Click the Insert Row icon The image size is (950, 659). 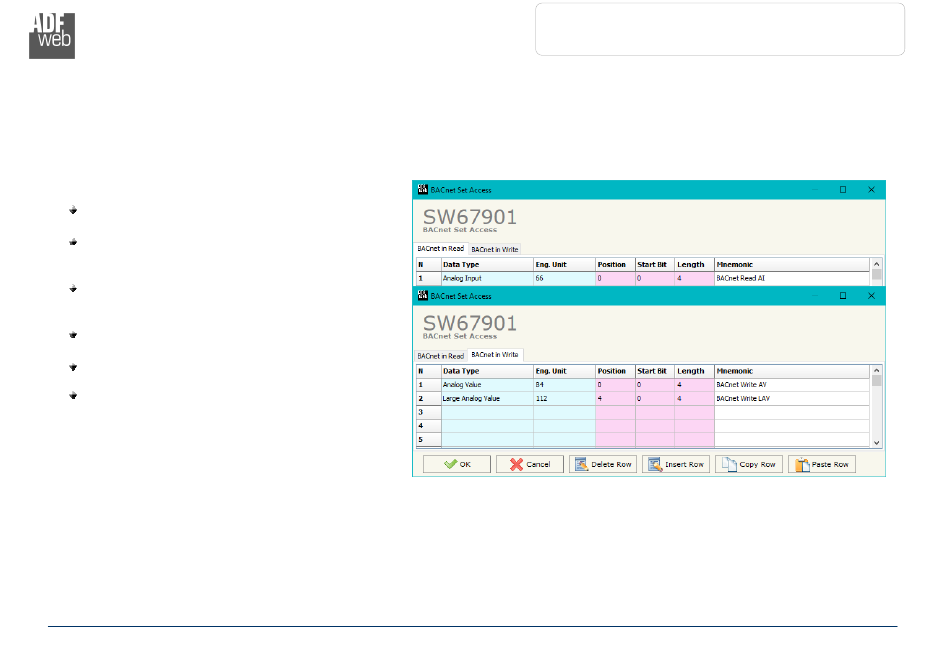[655, 464]
